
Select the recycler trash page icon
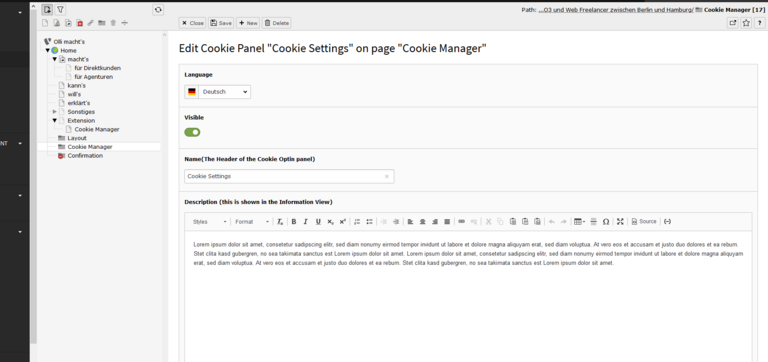113,23
